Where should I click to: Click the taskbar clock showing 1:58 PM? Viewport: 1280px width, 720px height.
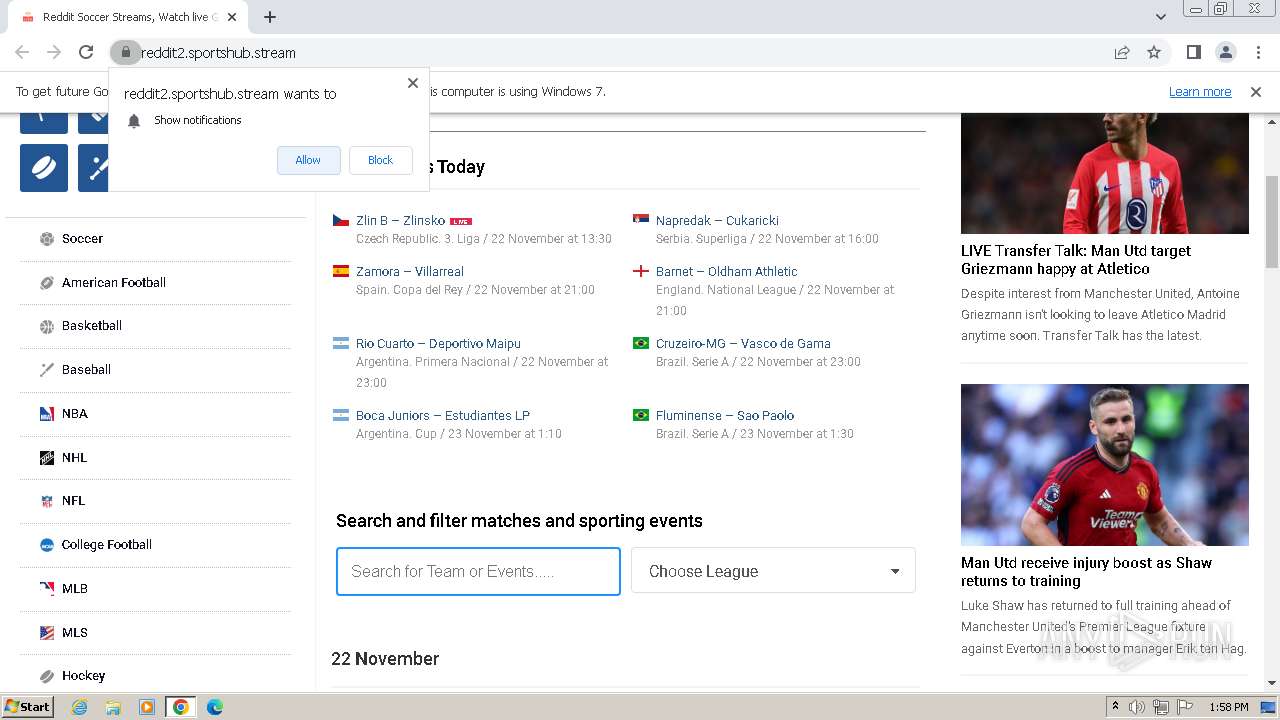pos(1228,707)
